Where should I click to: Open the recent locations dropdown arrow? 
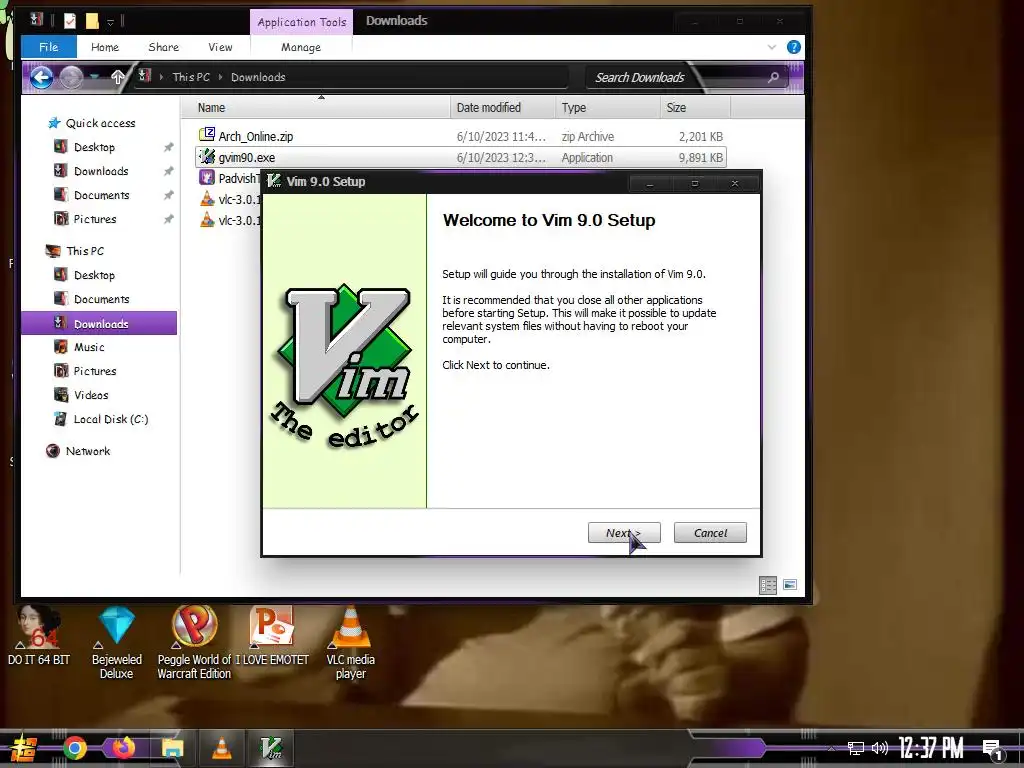pos(95,77)
